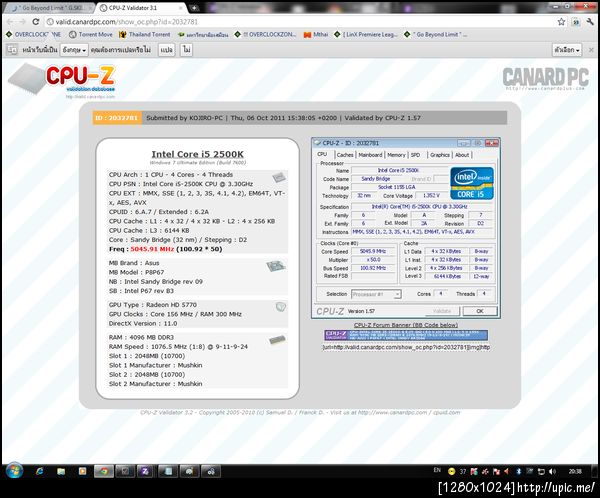Image resolution: width=600 pixels, height=498 pixels.
Task: Open the [ LinX Premiere Leag... bookmark
Action: 366,34
